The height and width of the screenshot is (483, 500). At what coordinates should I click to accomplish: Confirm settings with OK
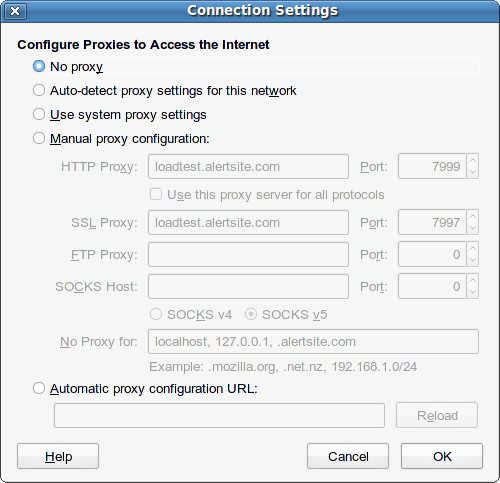pyautogui.click(x=442, y=456)
